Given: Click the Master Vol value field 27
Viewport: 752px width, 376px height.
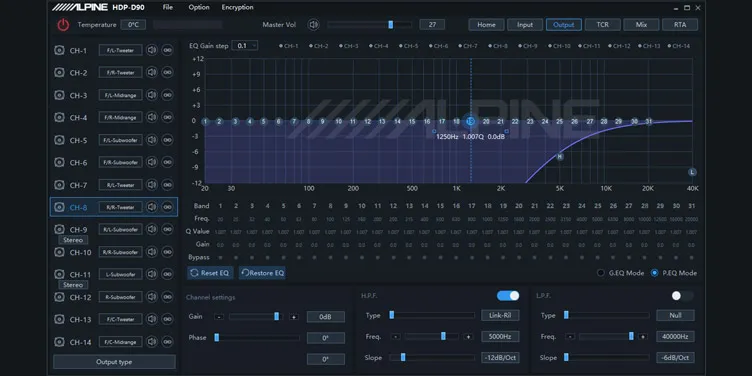Looking at the screenshot, I should pyautogui.click(x=432, y=24).
